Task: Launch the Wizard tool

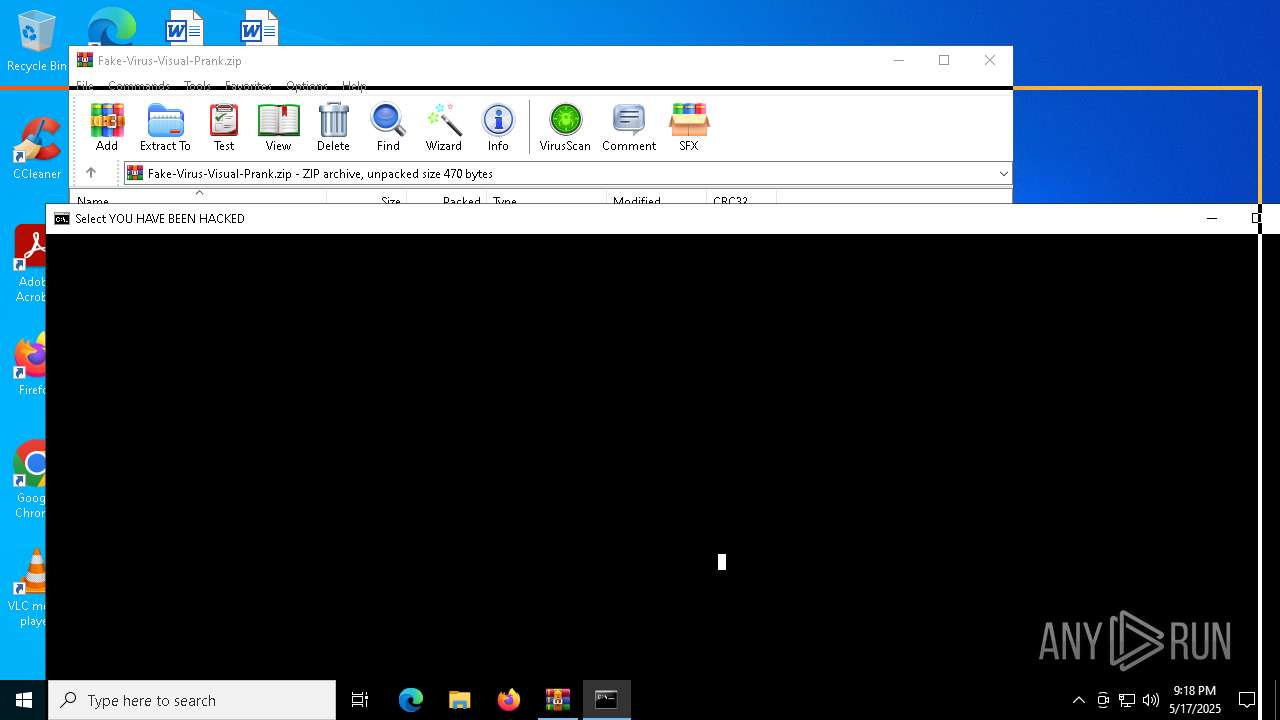Action: pyautogui.click(x=443, y=127)
